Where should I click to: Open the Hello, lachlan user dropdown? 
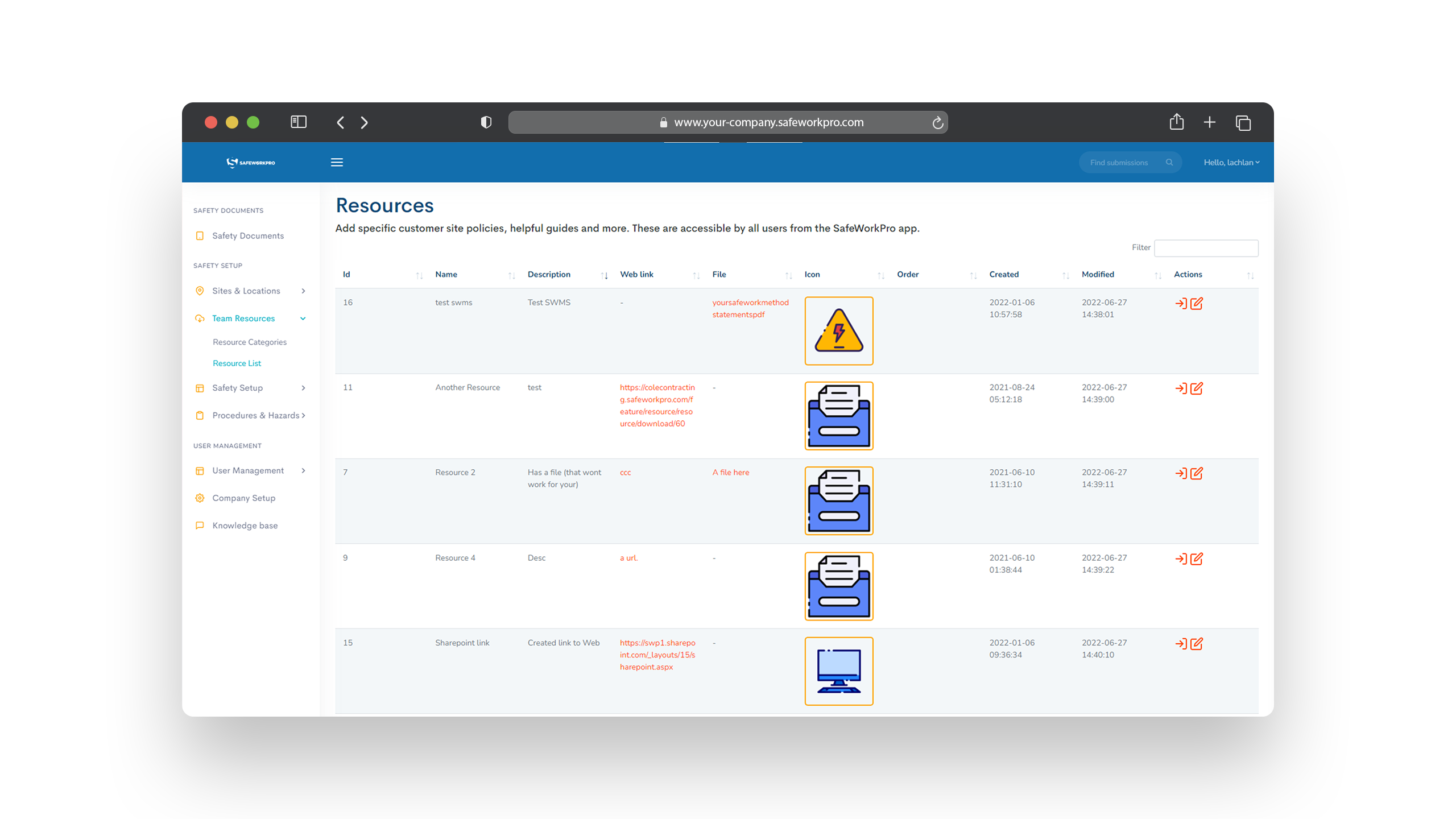1231,163
